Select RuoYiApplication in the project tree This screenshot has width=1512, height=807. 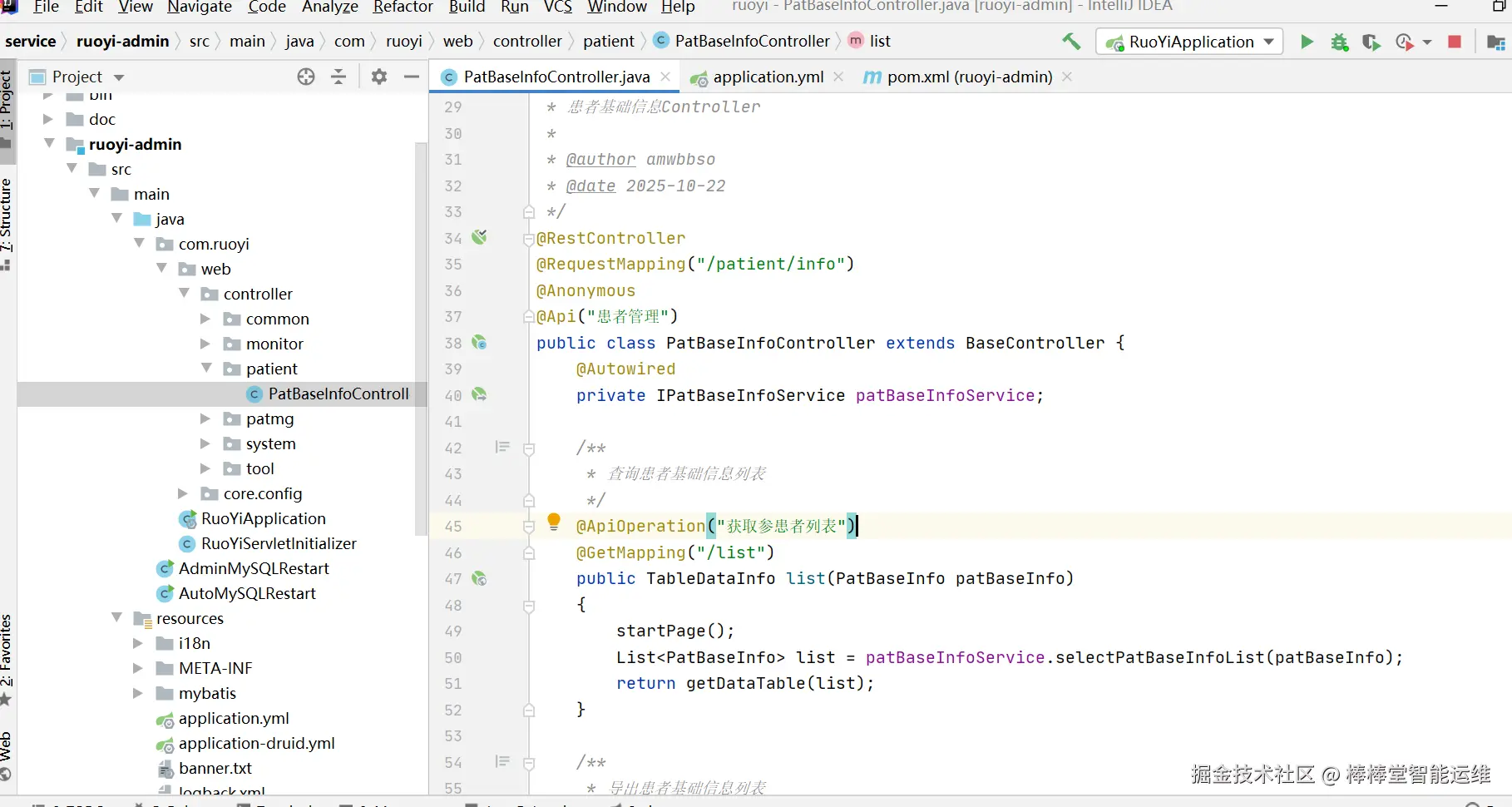[263, 518]
